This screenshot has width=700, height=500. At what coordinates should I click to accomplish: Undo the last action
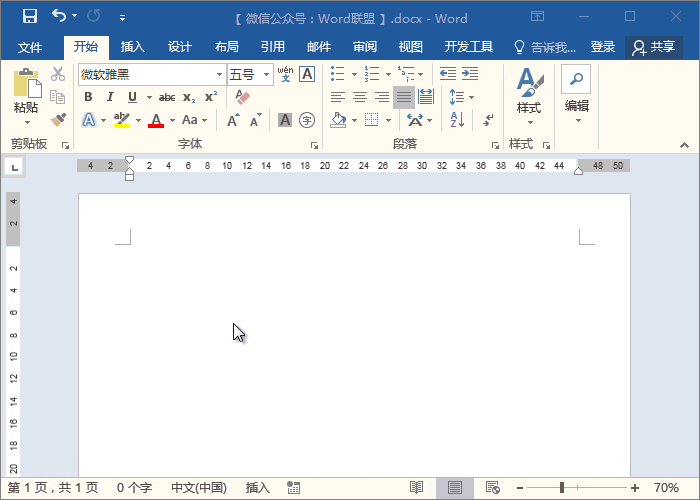click(x=58, y=16)
